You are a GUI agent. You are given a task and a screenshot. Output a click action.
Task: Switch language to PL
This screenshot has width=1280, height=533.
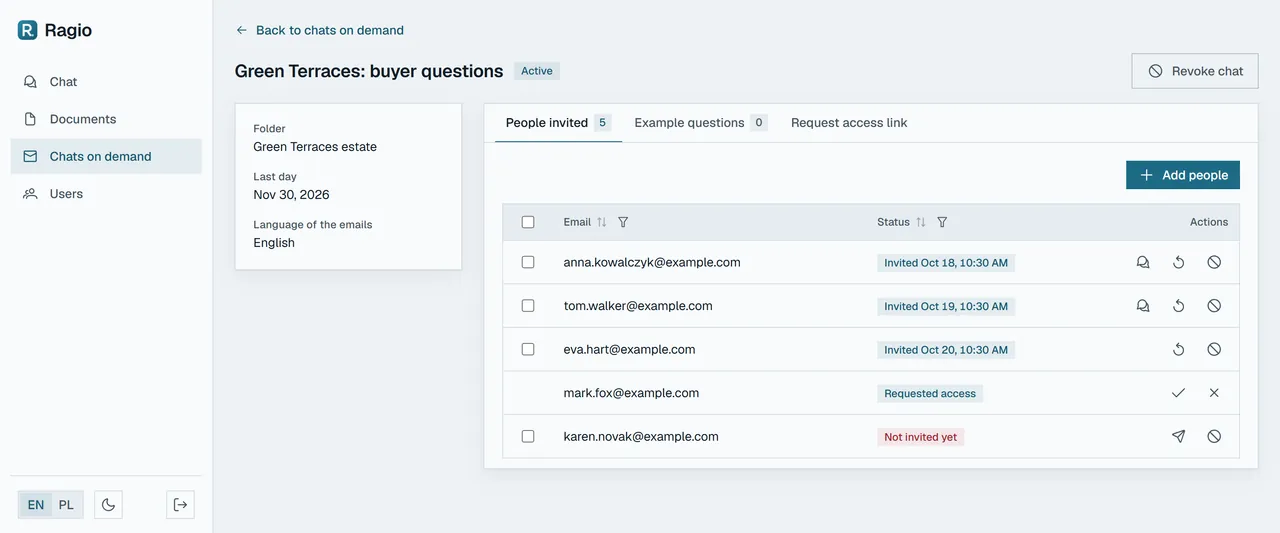coord(66,505)
